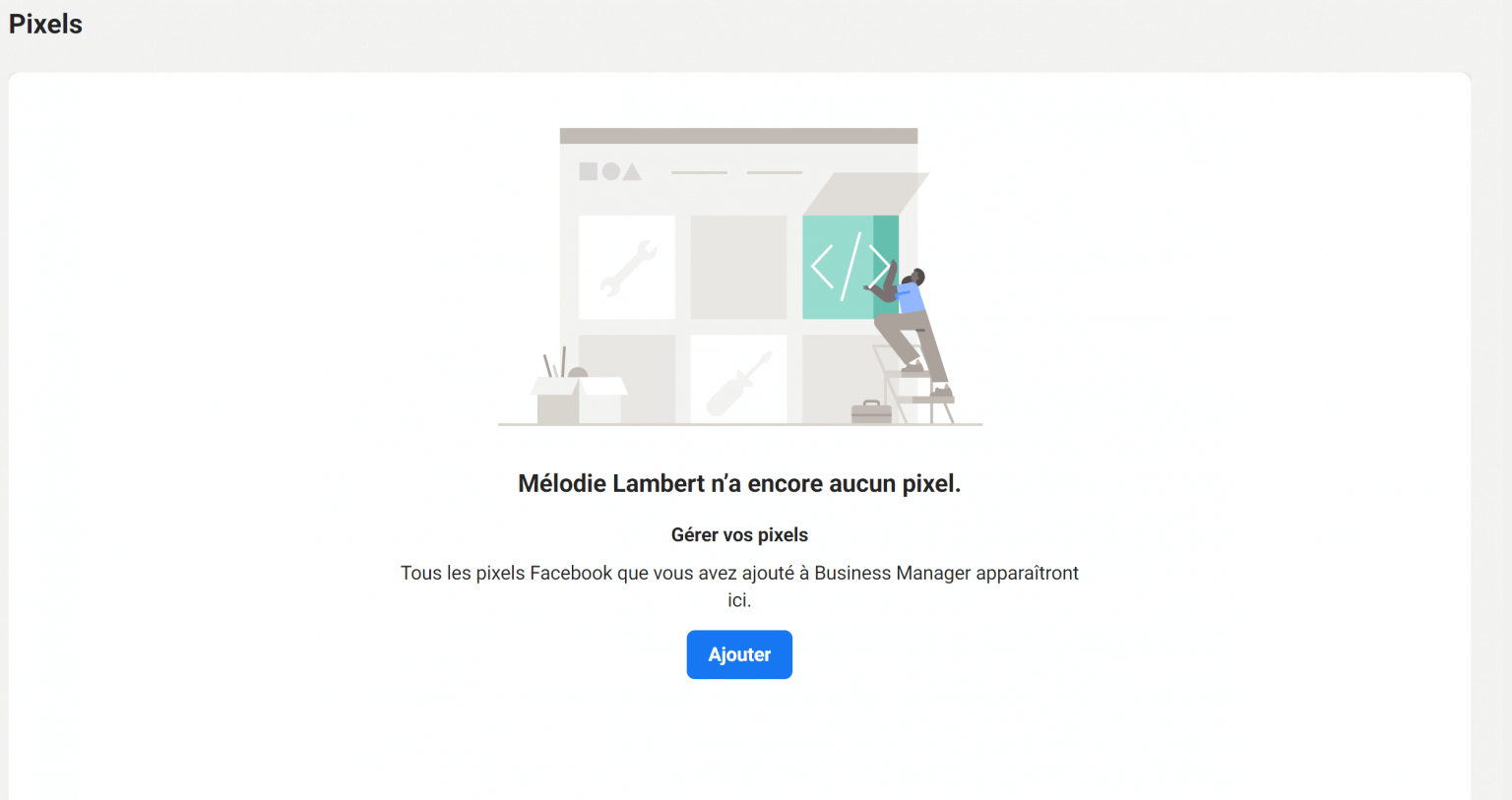
Task: Click the green code brackets tile
Action: 850,267
